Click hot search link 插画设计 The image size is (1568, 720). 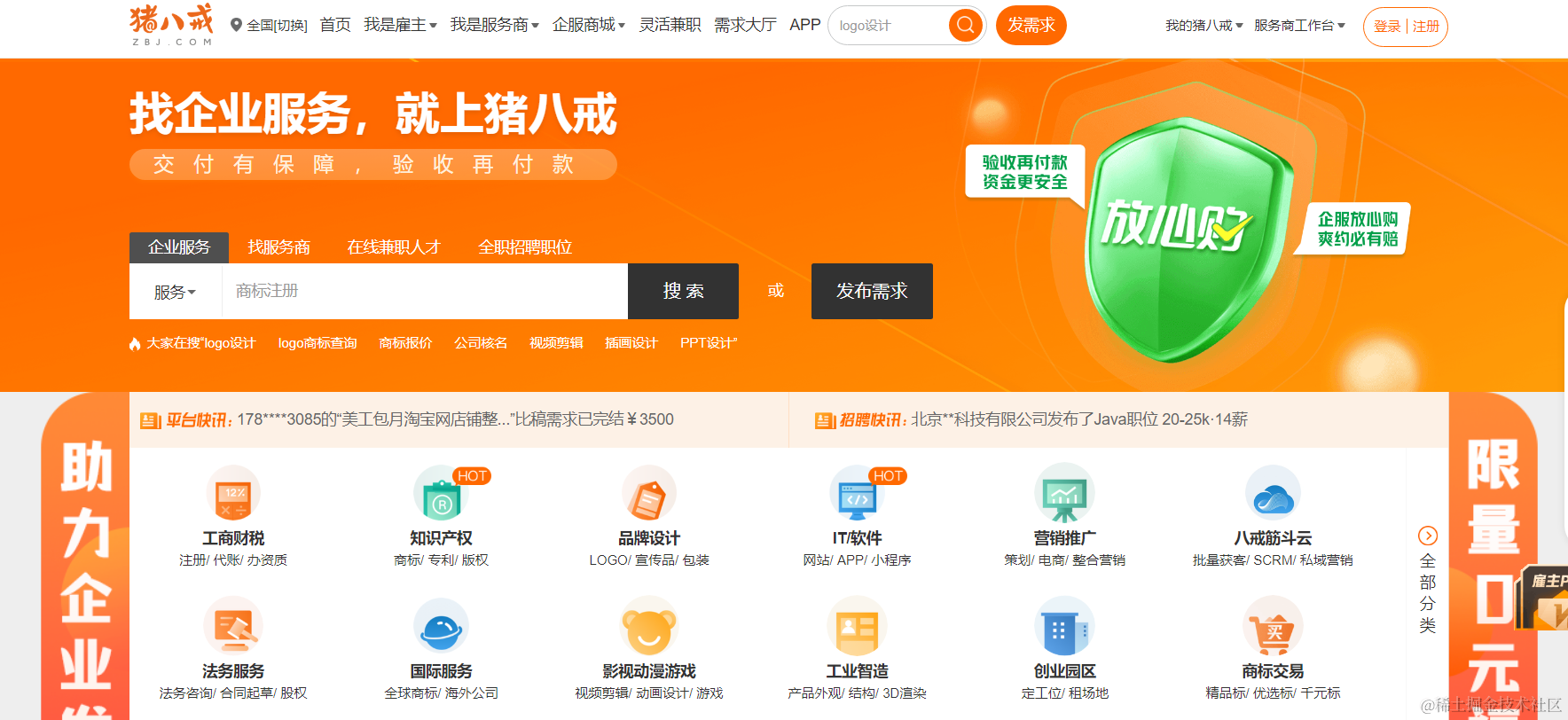[631, 343]
